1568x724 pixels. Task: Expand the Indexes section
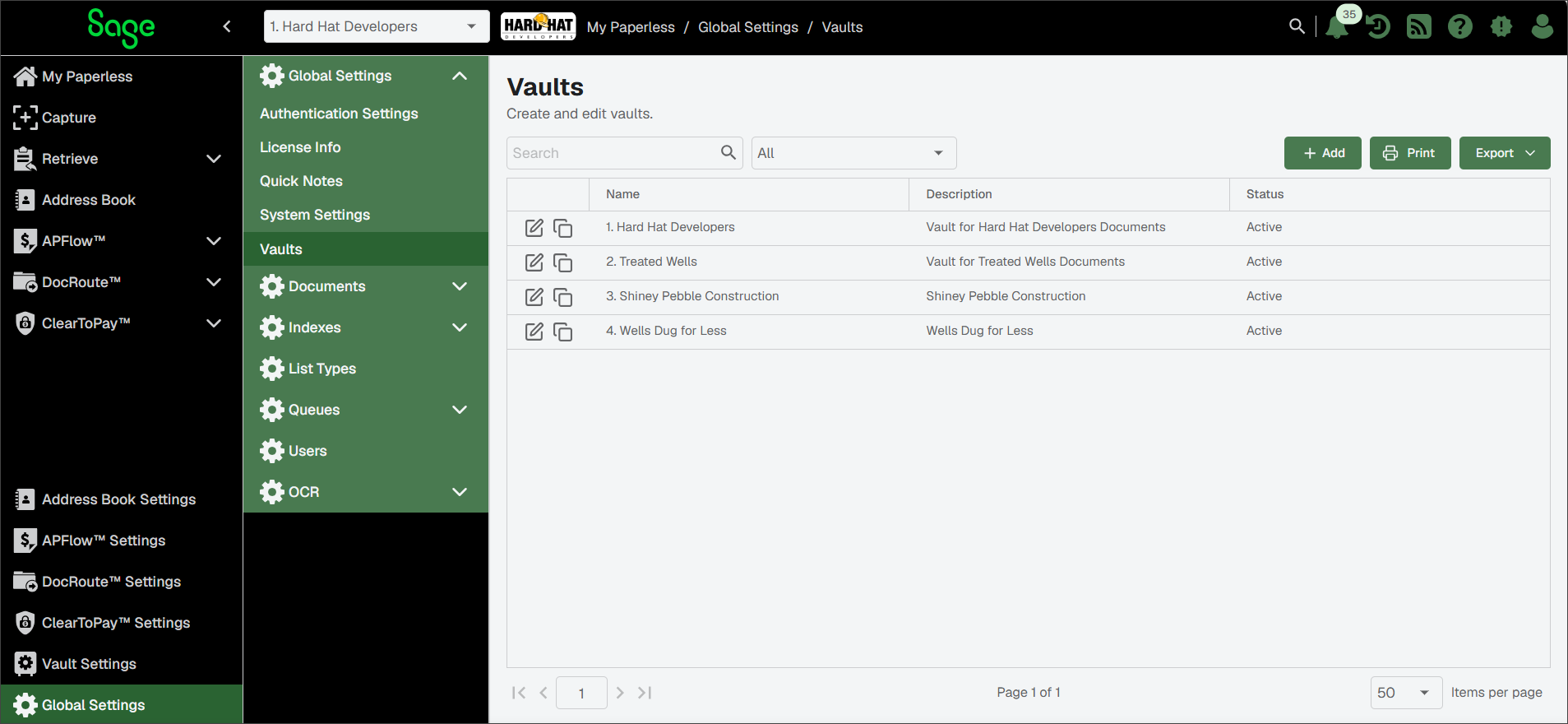pyautogui.click(x=460, y=327)
